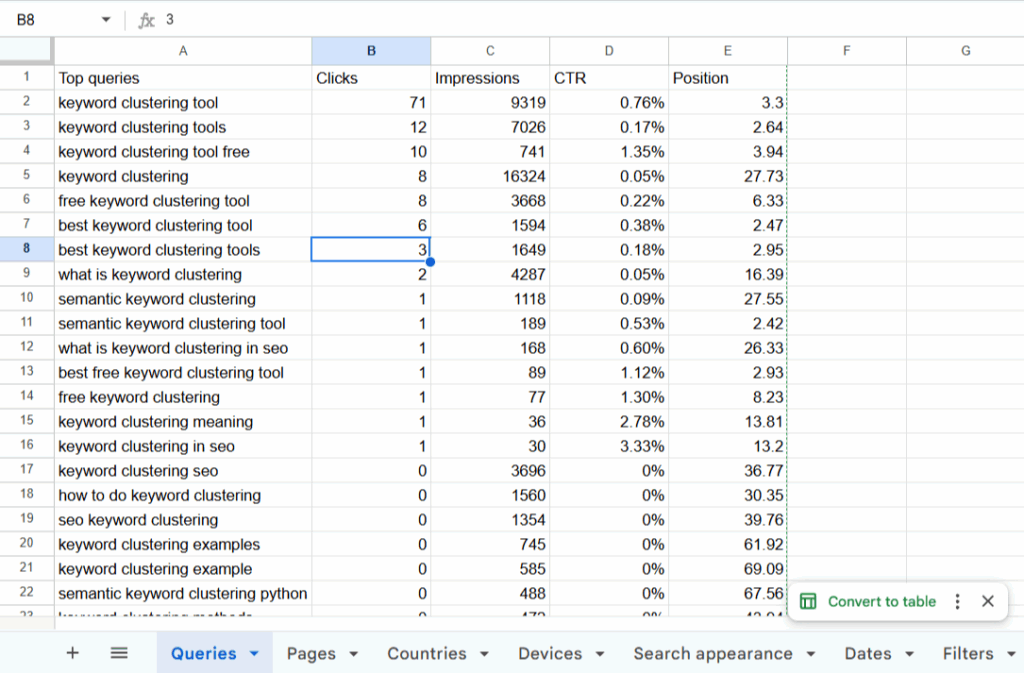This screenshot has width=1024, height=673.
Task: Expand the Devices tab dropdown arrow
Action: (x=600, y=654)
